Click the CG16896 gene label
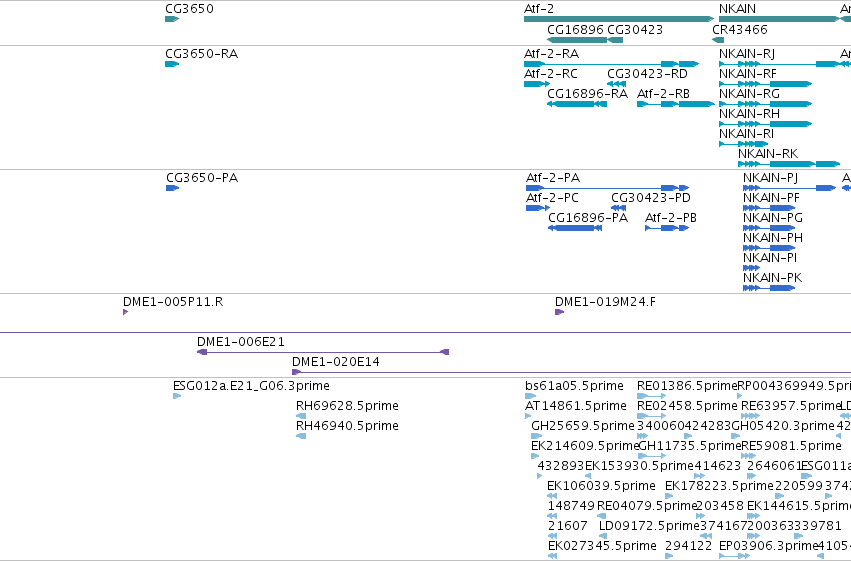Image resolution: width=851 pixels, height=561 pixels. tap(575, 30)
